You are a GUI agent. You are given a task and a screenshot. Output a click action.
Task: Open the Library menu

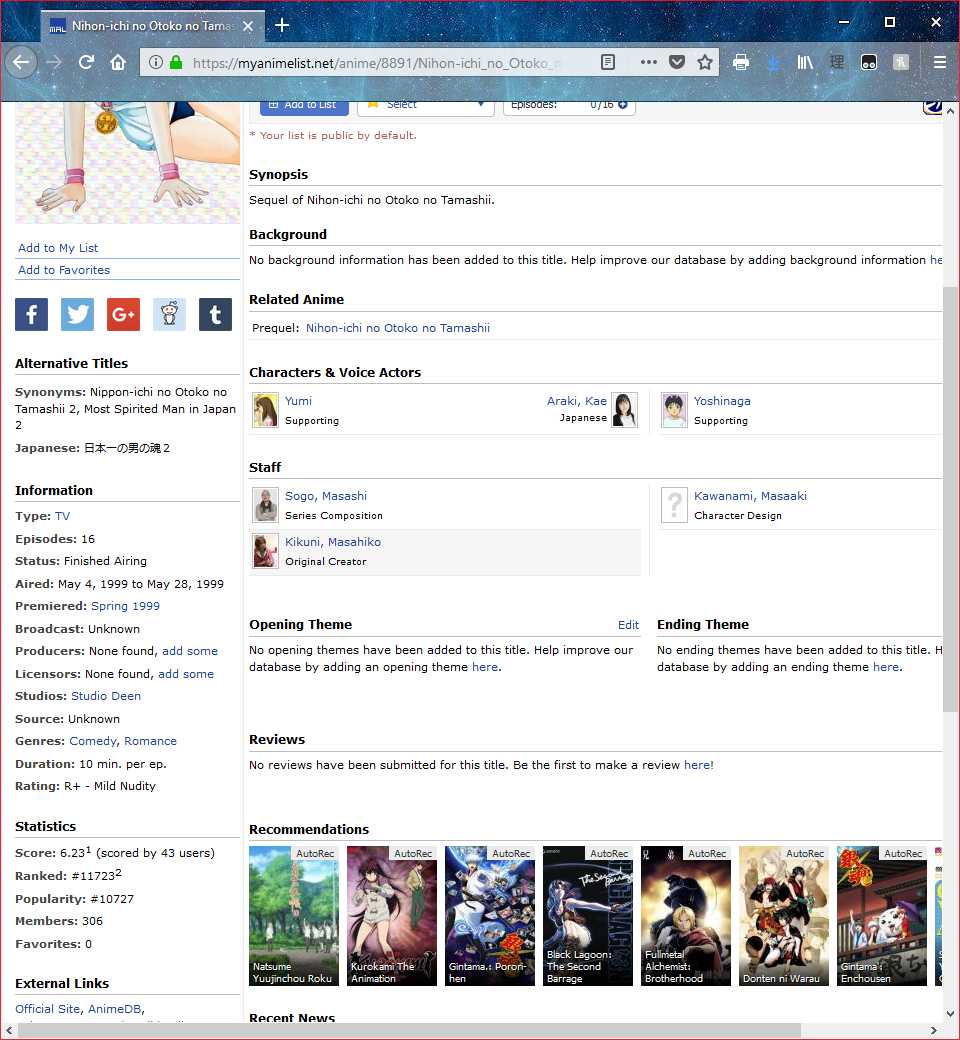tap(805, 62)
